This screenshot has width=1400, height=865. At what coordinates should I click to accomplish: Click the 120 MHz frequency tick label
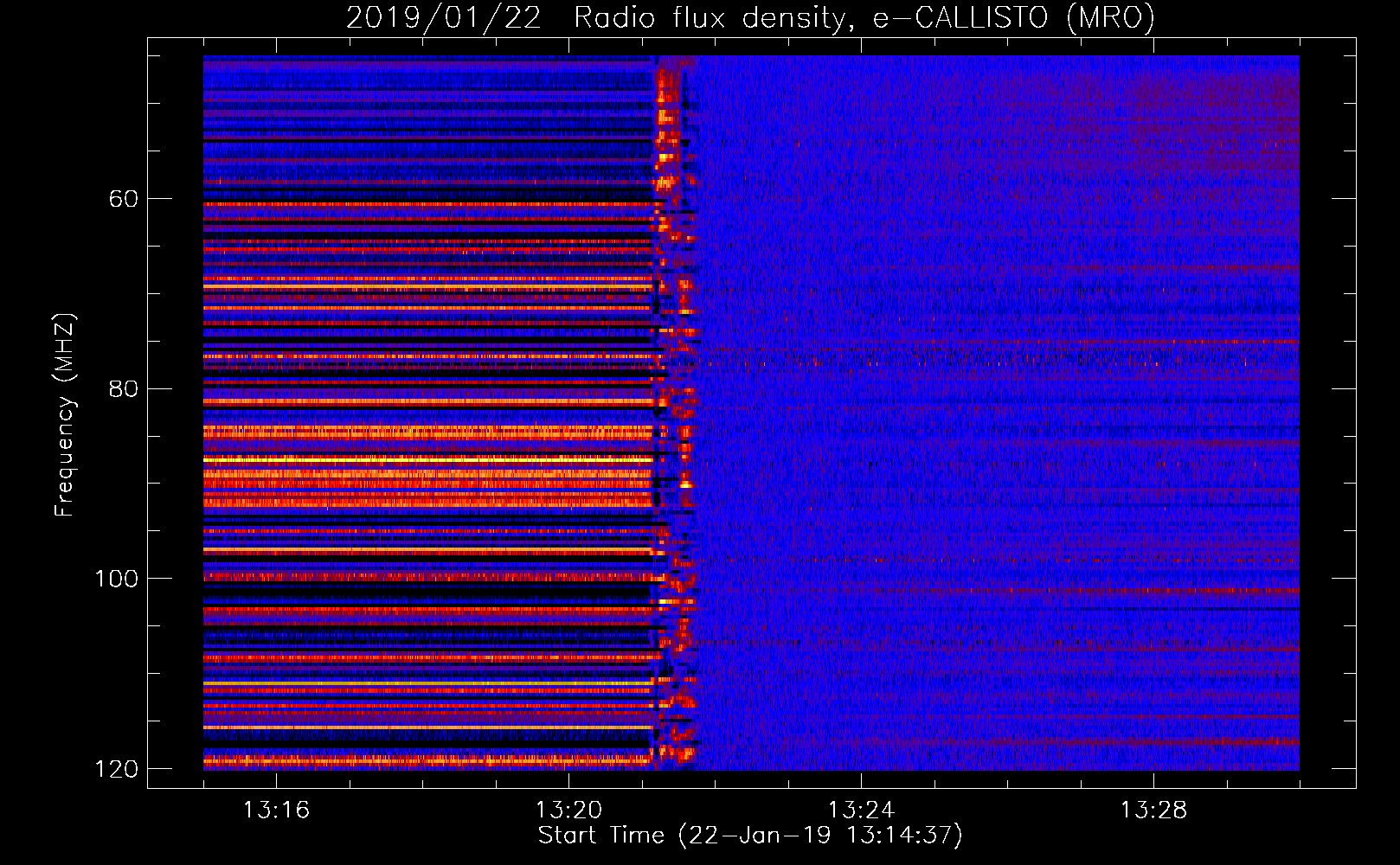coord(116,768)
